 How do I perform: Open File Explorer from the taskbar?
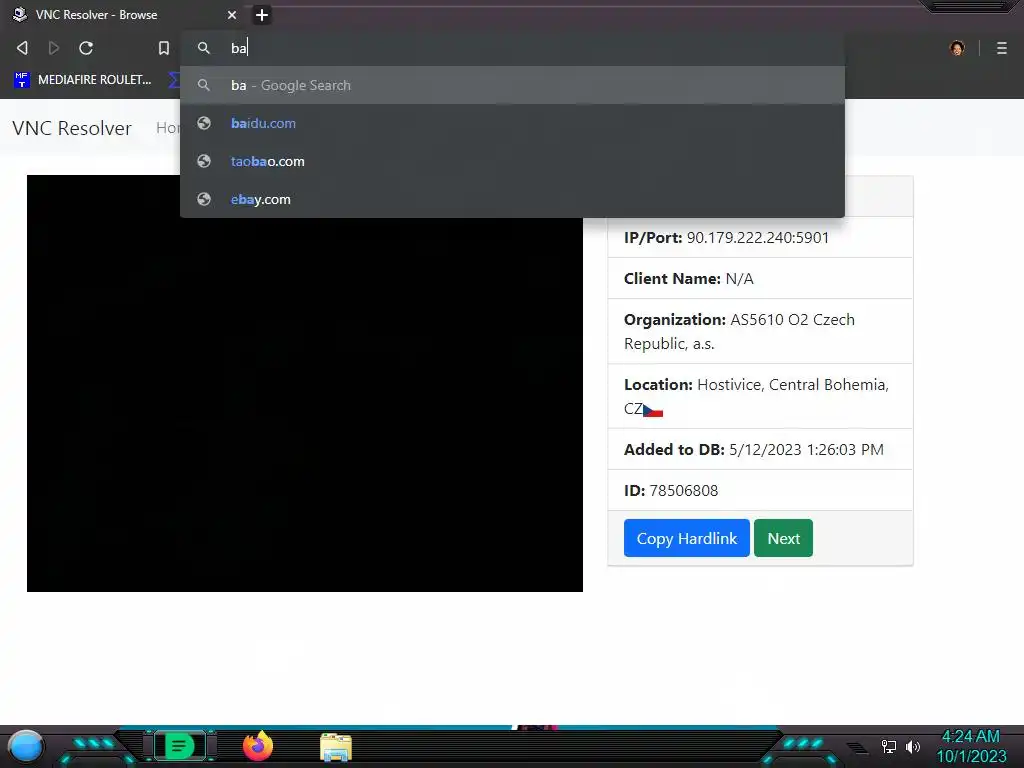(336, 747)
